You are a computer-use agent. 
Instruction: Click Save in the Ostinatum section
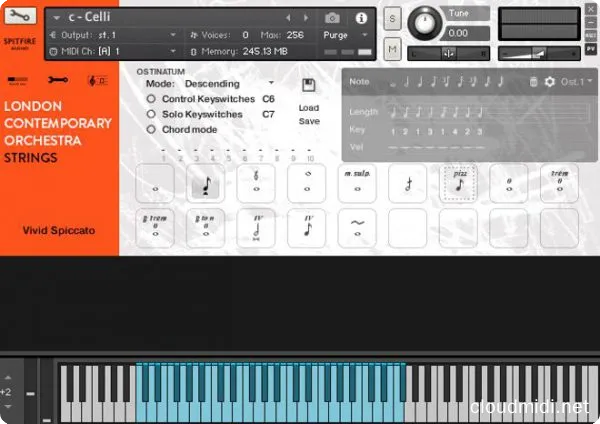pyautogui.click(x=308, y=121)
